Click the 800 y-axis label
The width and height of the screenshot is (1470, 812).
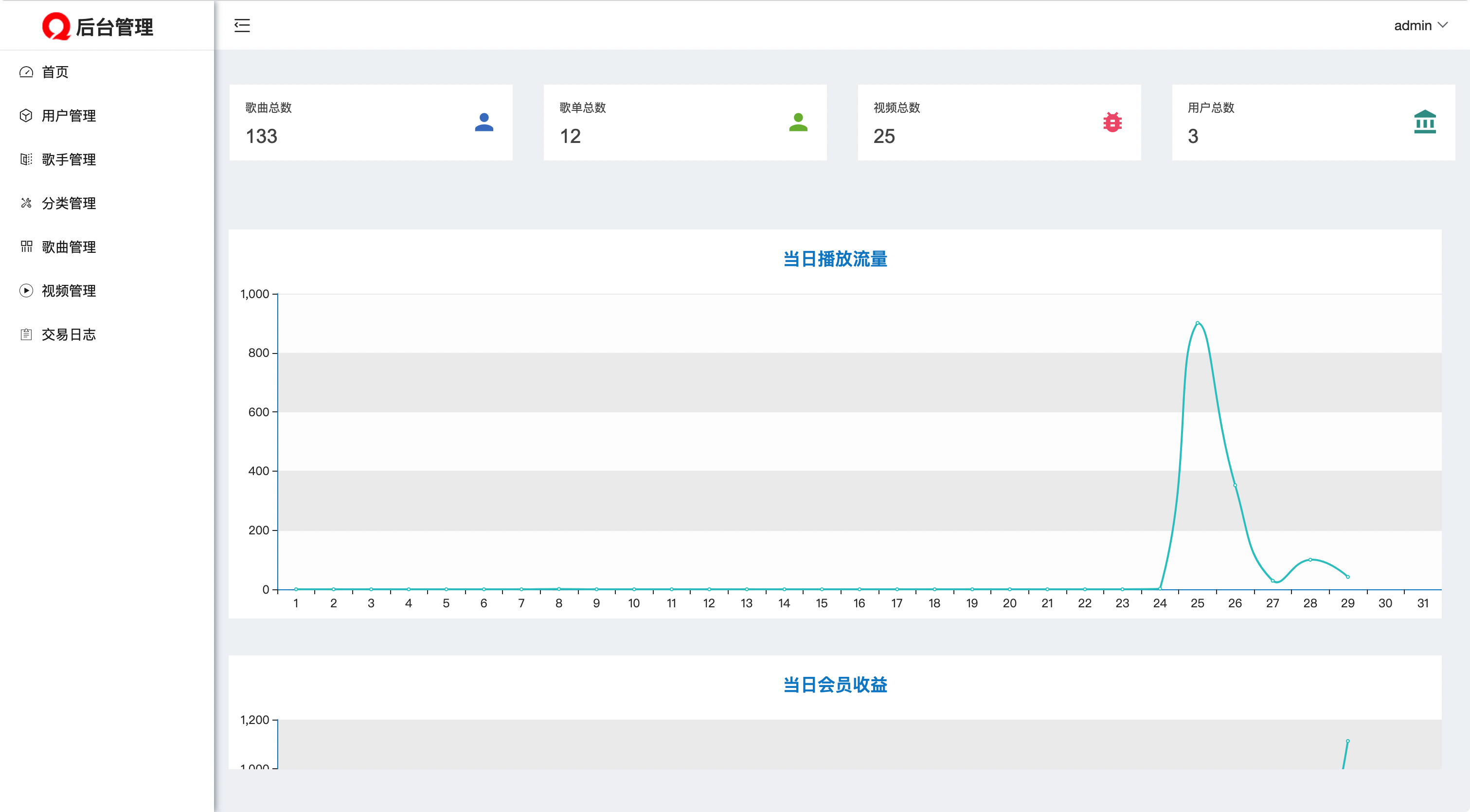258,353
